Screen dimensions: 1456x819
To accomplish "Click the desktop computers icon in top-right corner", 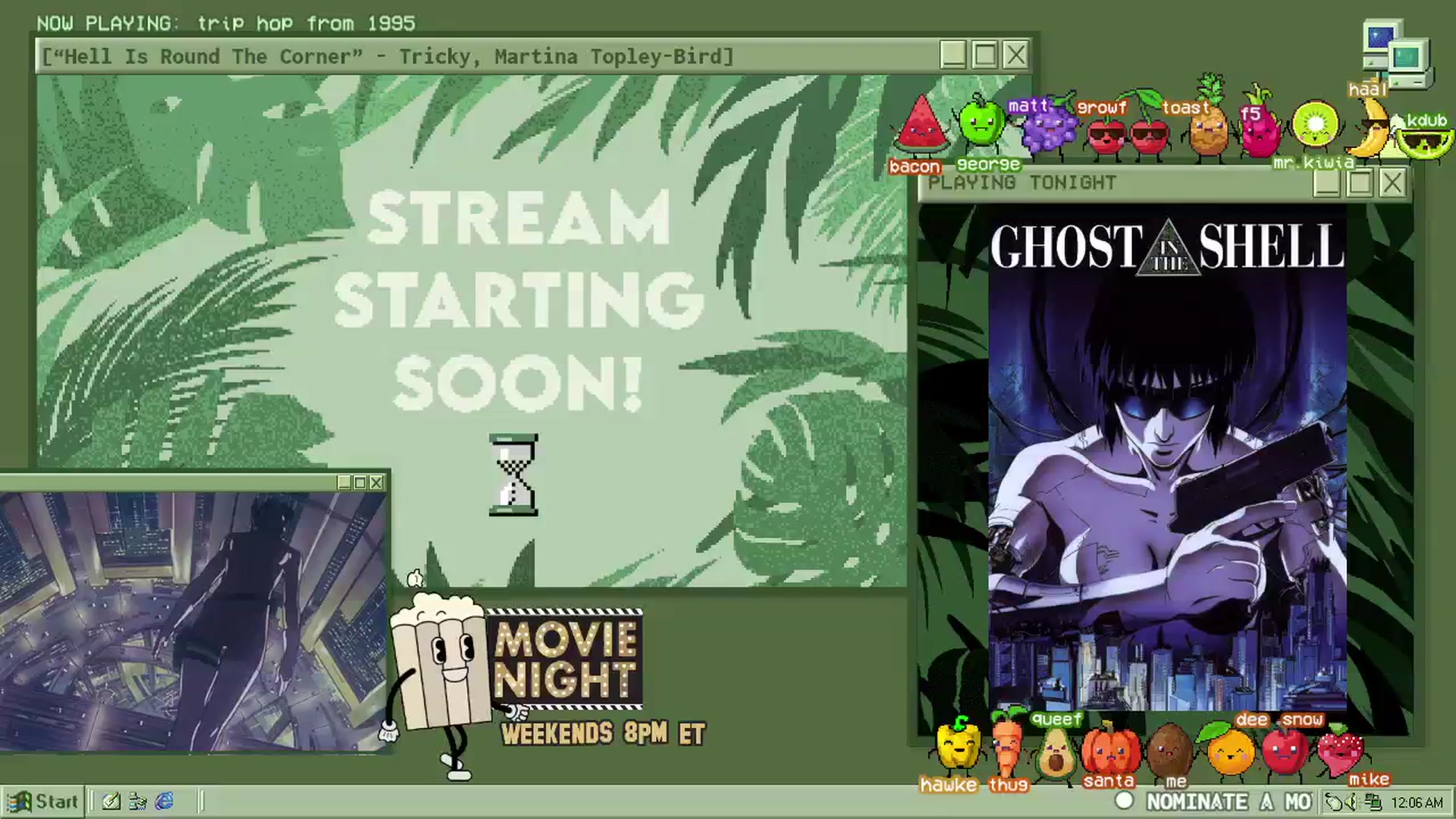I will click(x=1398, y=53).
